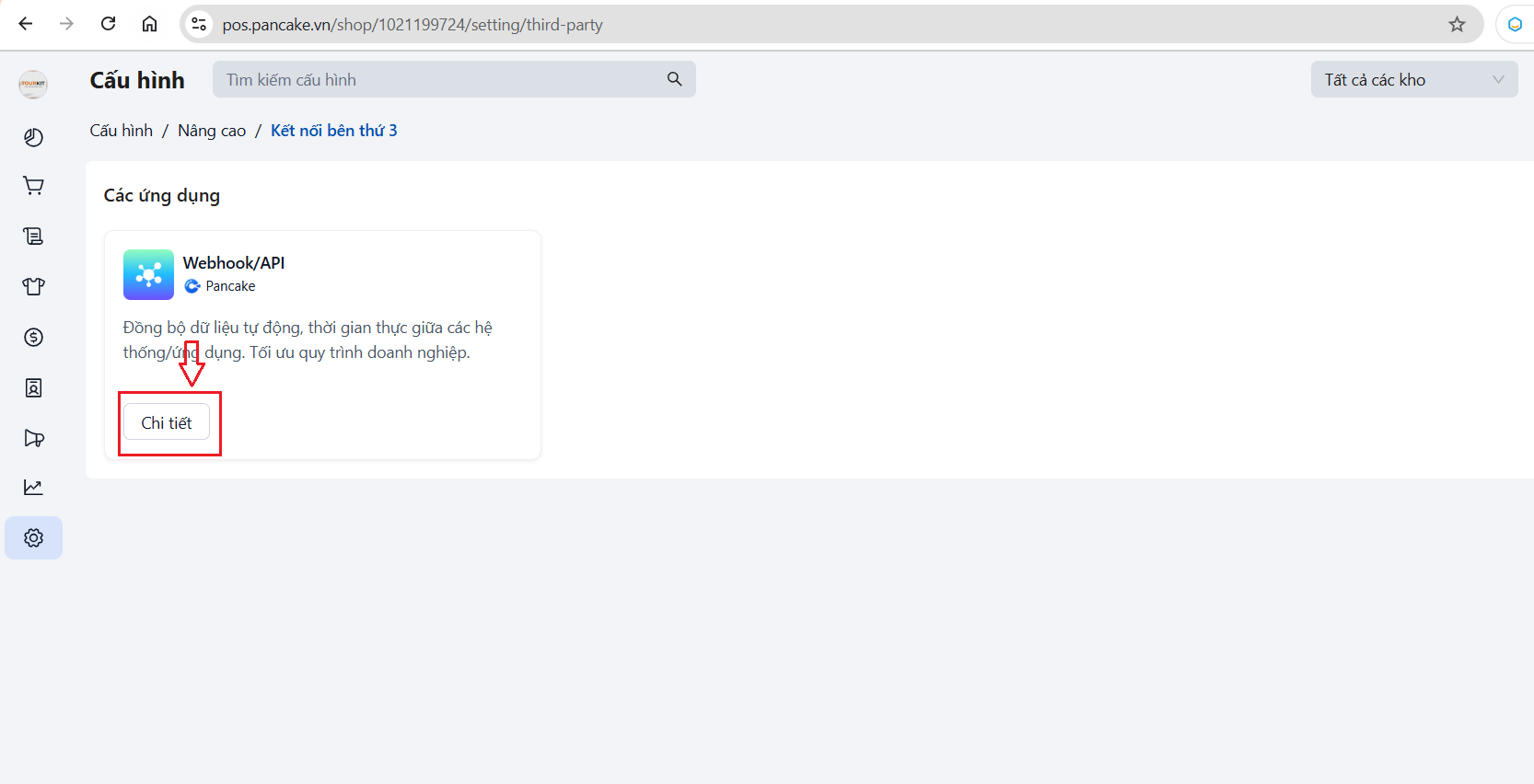Click the search magnifier icon
Image resolution: width=1534 pixels, height=784 pixels.
pyautogui.click(x=674, y=79)
